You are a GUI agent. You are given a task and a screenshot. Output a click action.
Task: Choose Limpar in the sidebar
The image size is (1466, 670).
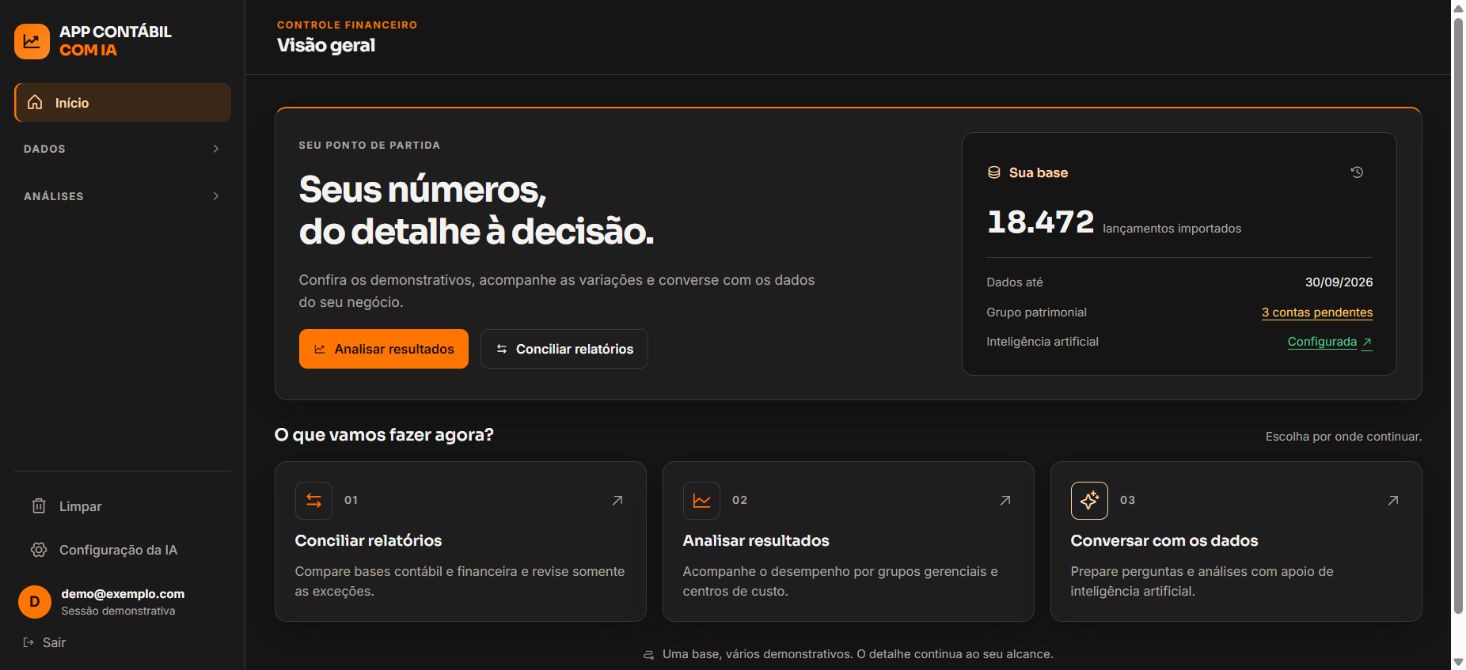[122, 506]
